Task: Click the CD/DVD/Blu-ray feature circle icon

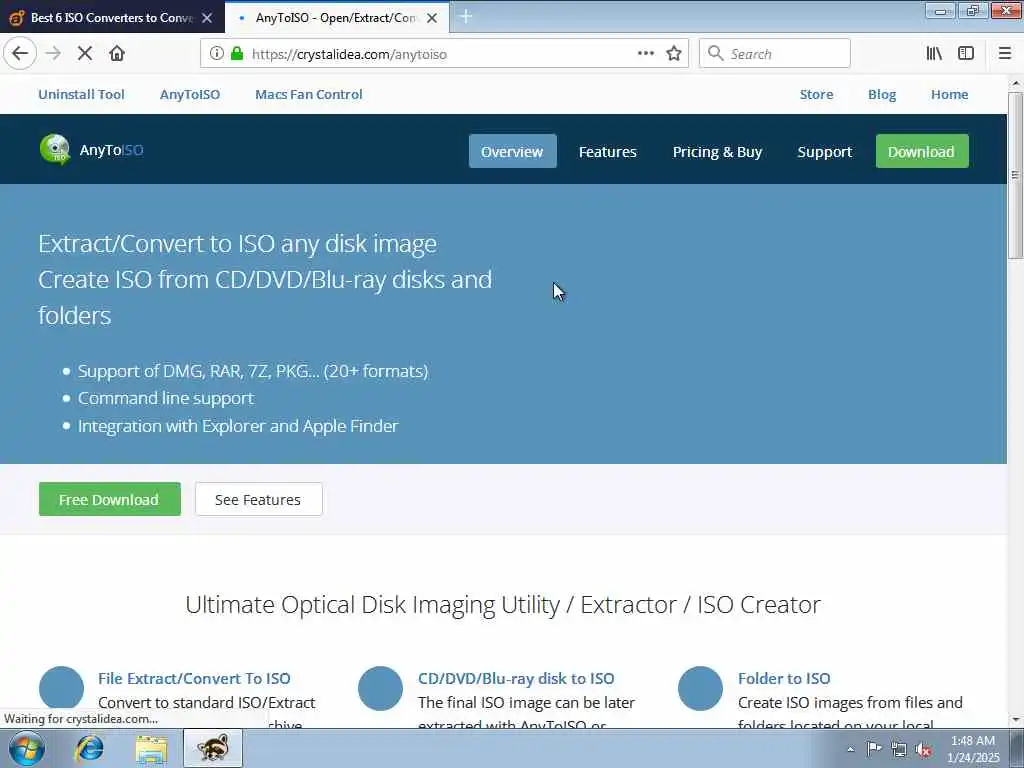Action: pyautogui.click(x=381, y=688)
